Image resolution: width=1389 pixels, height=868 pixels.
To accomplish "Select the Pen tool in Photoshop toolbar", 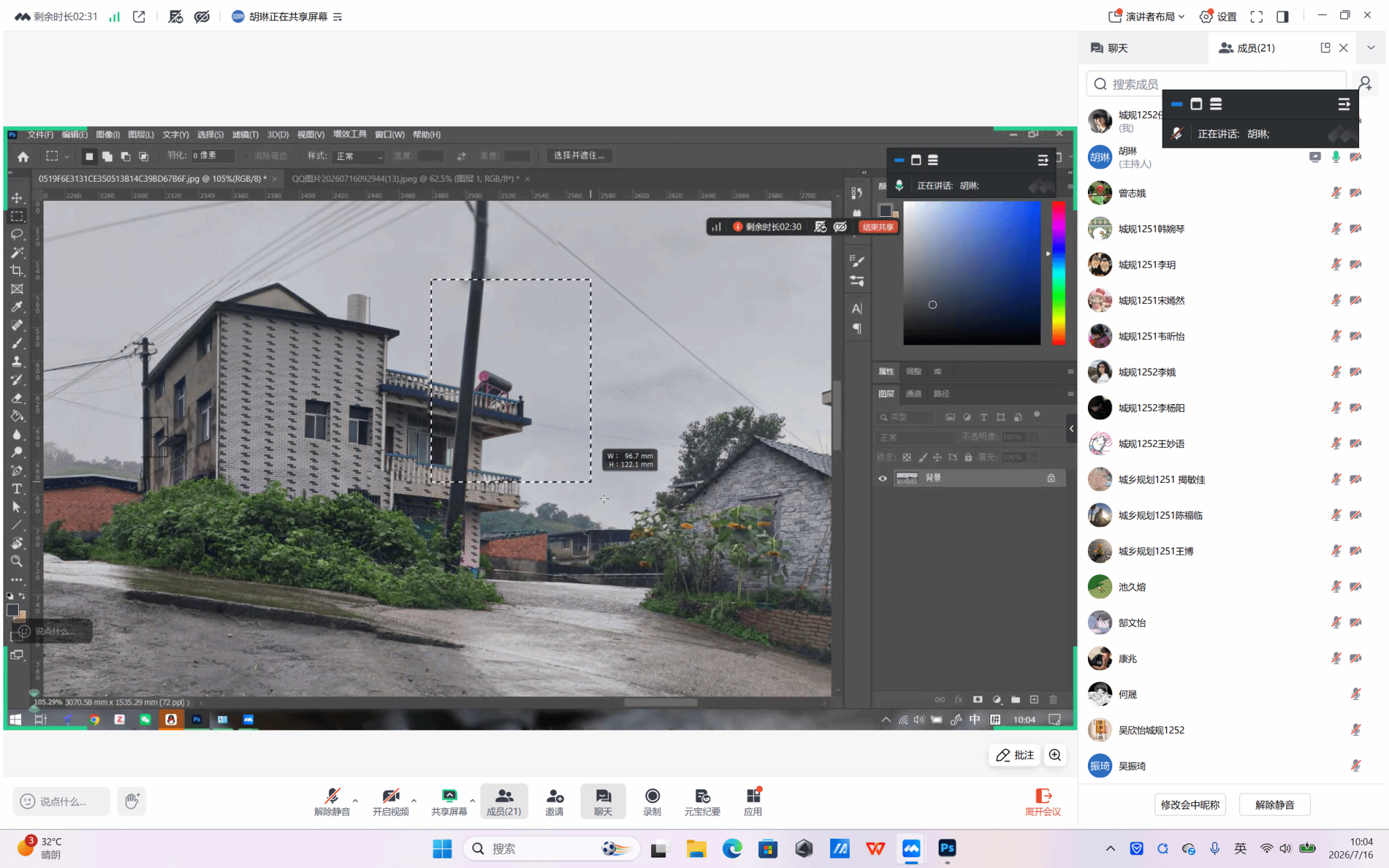I will [x=17, y=471].
